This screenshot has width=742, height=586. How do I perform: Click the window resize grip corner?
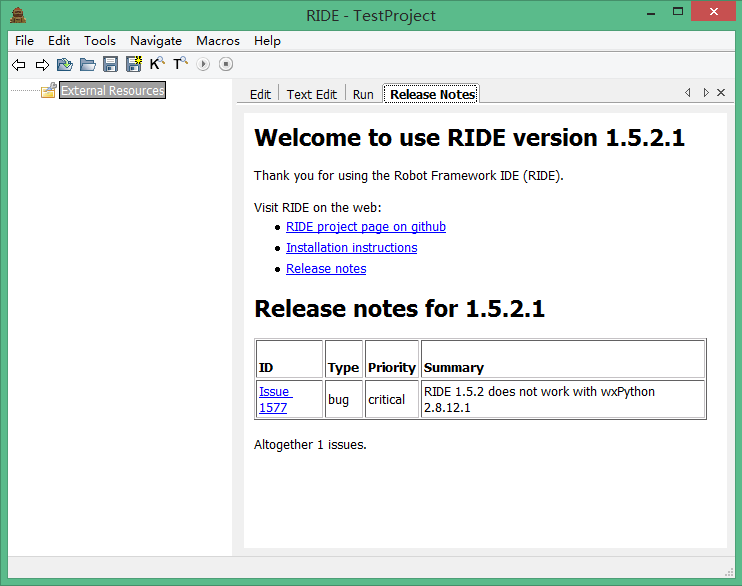tap(729, 572)
